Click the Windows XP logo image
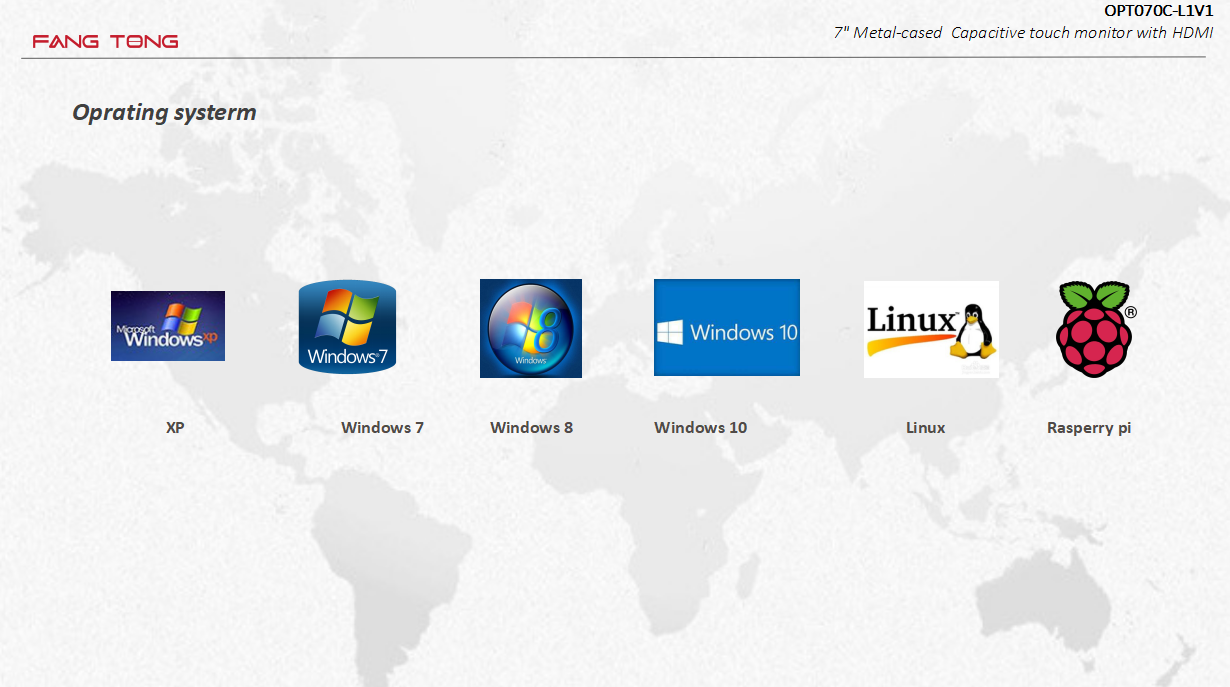 [x=168, y=326]
